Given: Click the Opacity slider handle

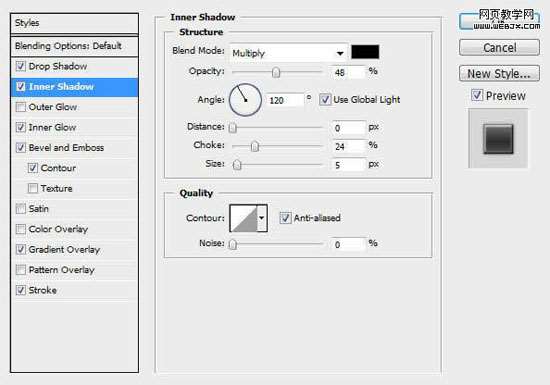Looking at the screenshot, I should pyautogui.click(x=276, y=72).
